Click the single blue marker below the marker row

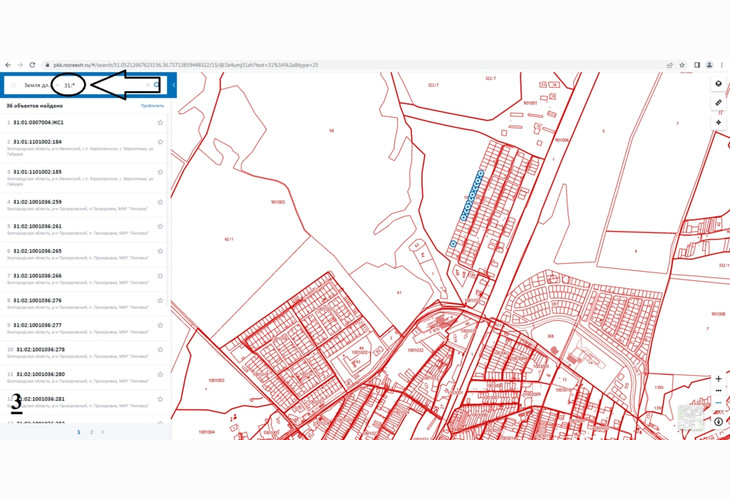coord(453,243)
